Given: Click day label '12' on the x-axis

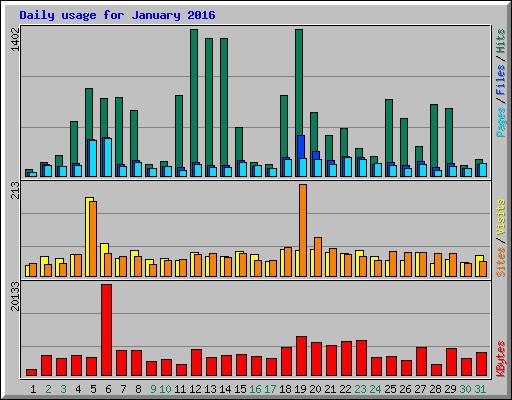Looking at the screenshot, I should (x=195, y=389).
